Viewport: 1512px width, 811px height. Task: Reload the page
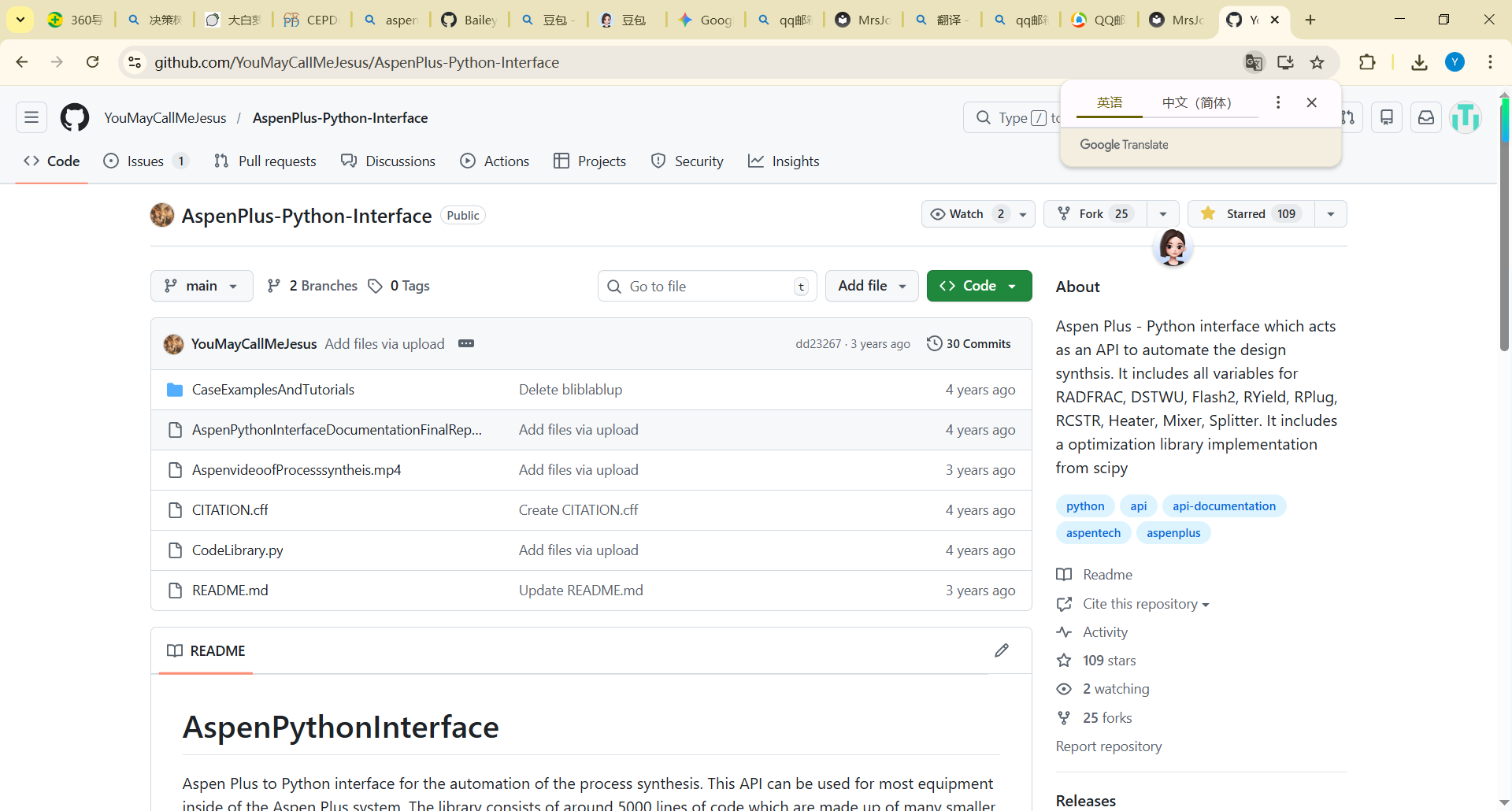tap(93, 62)
